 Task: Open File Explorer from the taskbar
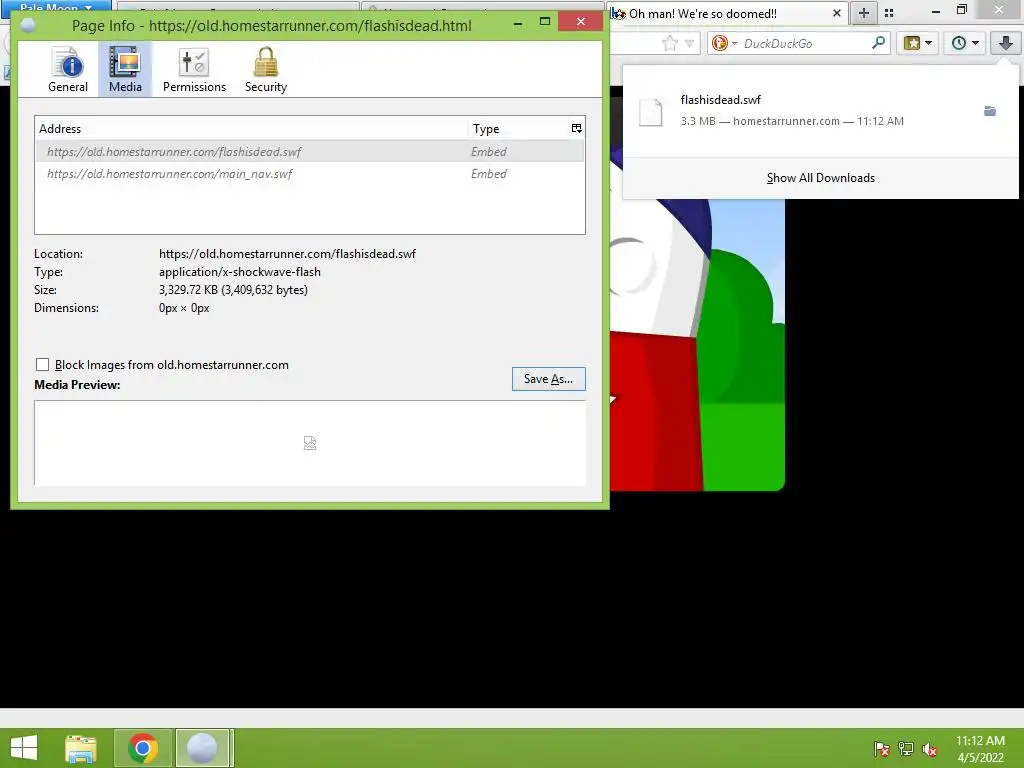click(81, 748)
